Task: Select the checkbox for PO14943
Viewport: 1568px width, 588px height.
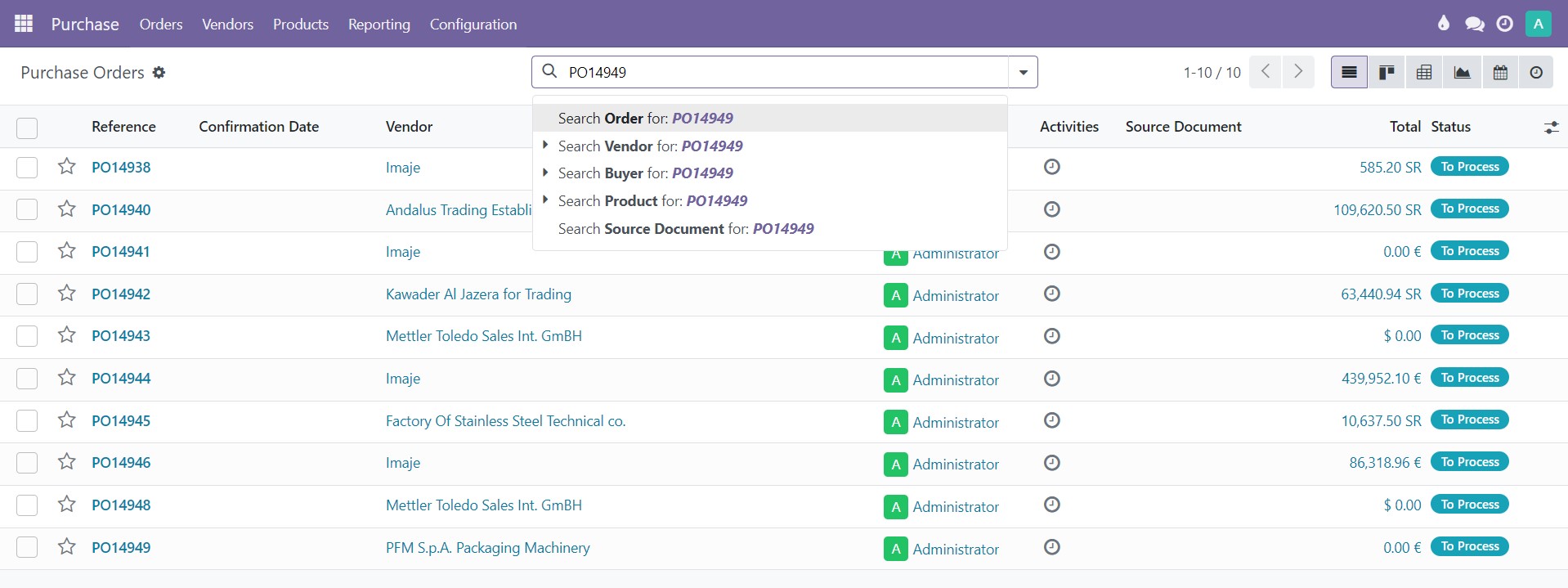Action: [27, 336]
